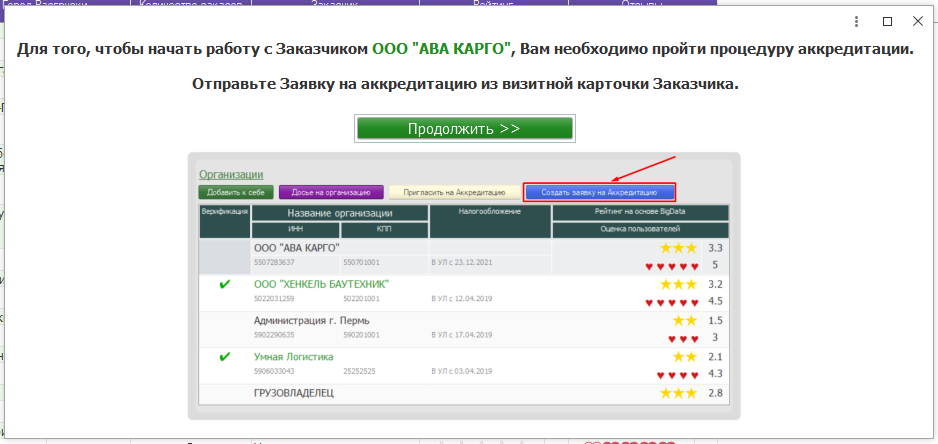Click KPP value 550701001

point(361,263)
